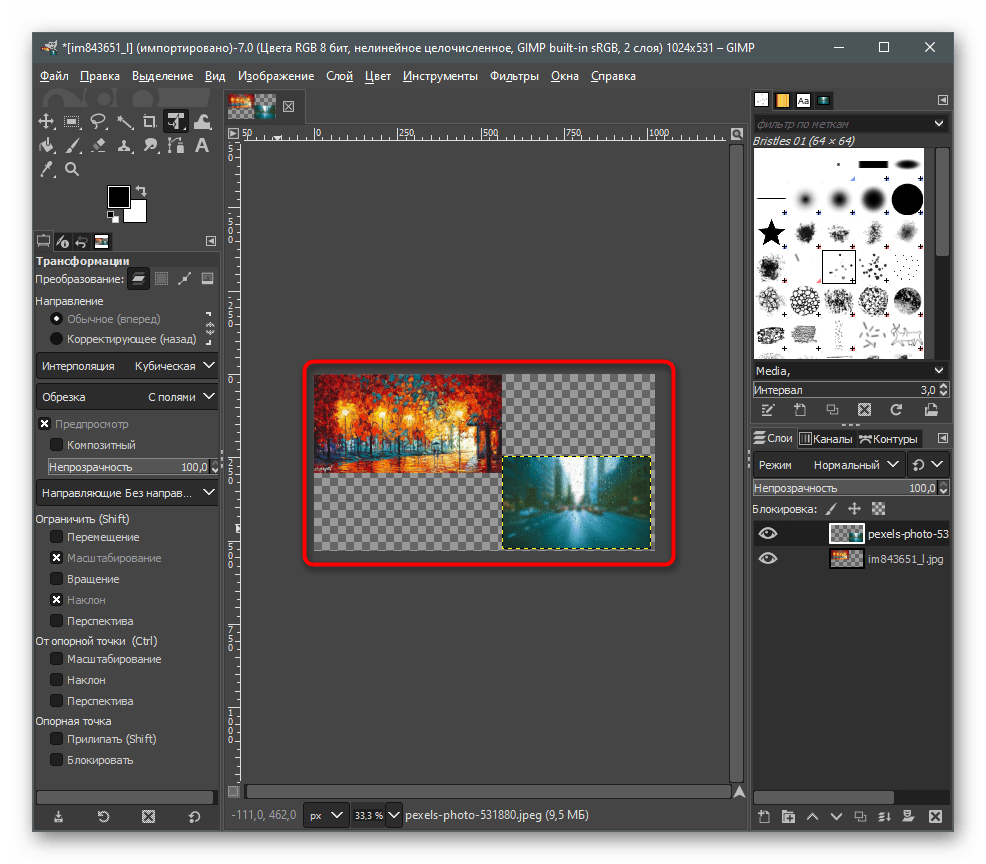
Task: Swap foreground and background colors
Action: pyautogui.click(x=142, y=189)
